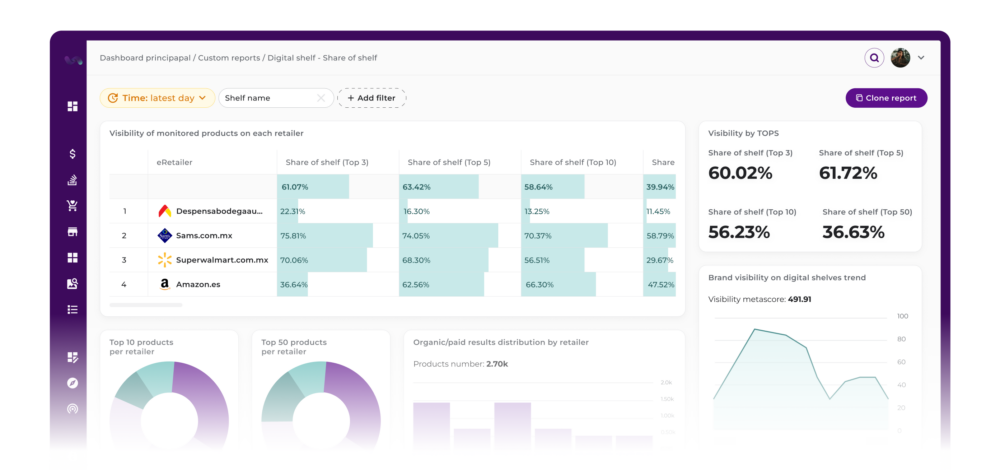Select the storefront icon in sidebar
Image resolution: width=1000 pixels, height=470 pixels.
(72, 232)
